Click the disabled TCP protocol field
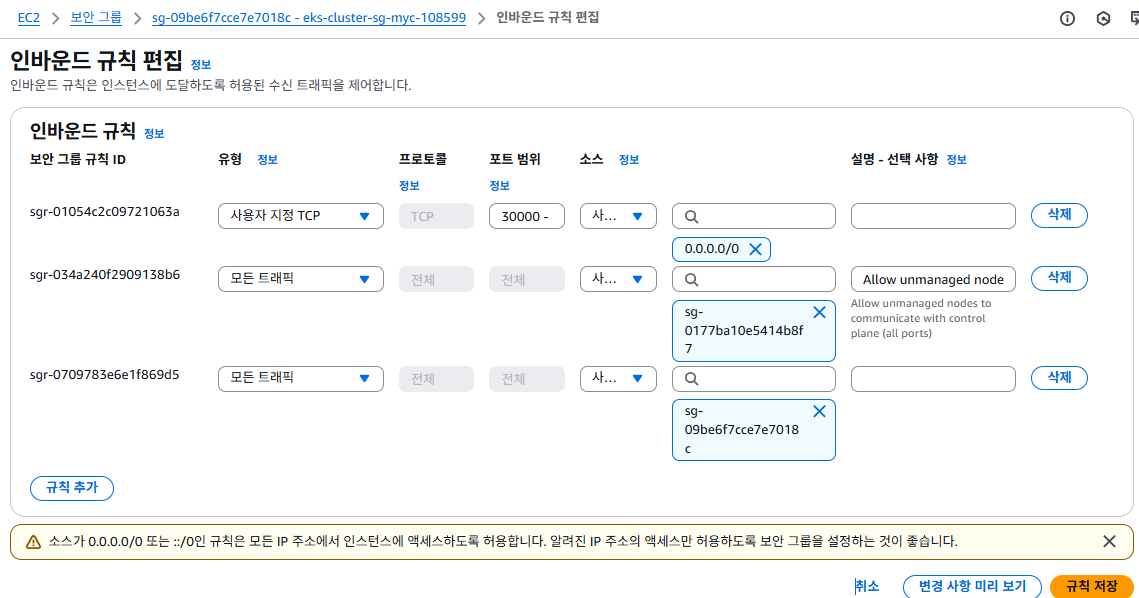Viewport: 1139px width, 598px height. [436, 216]
